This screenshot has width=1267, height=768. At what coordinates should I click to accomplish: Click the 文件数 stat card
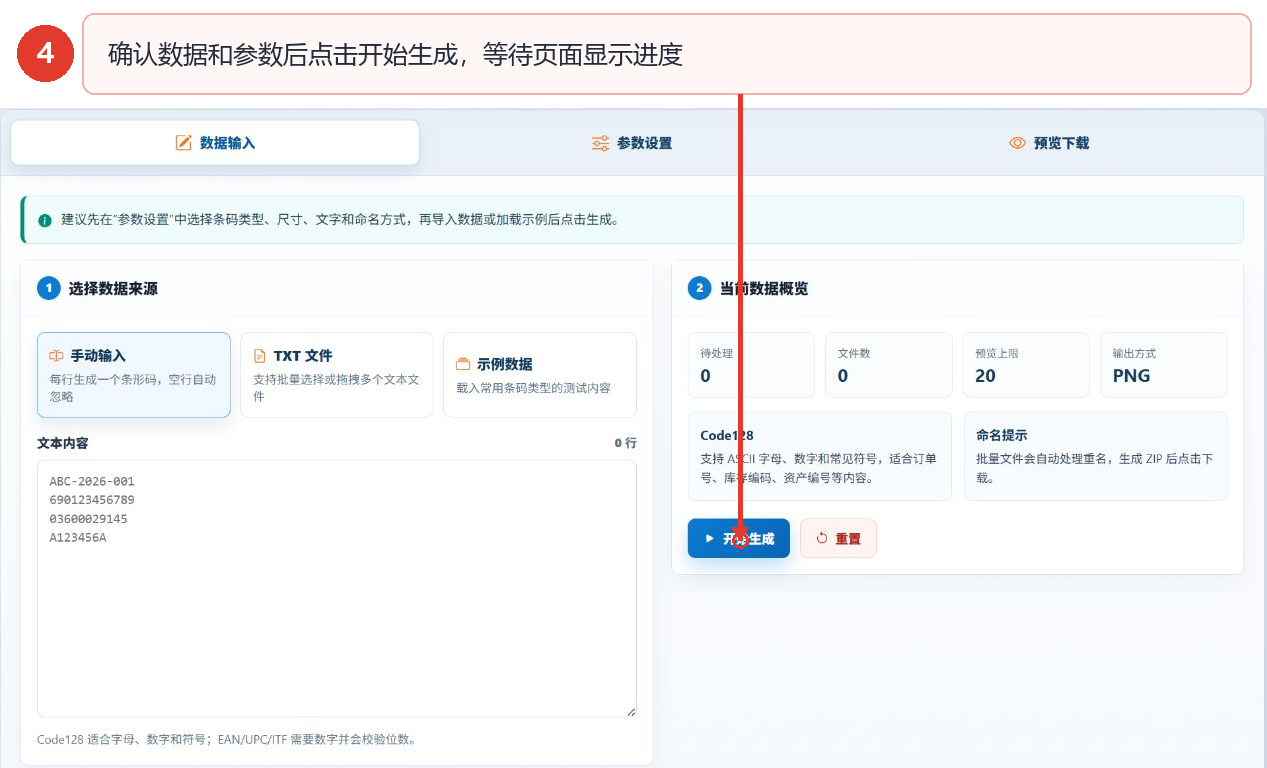pos(889,365)
